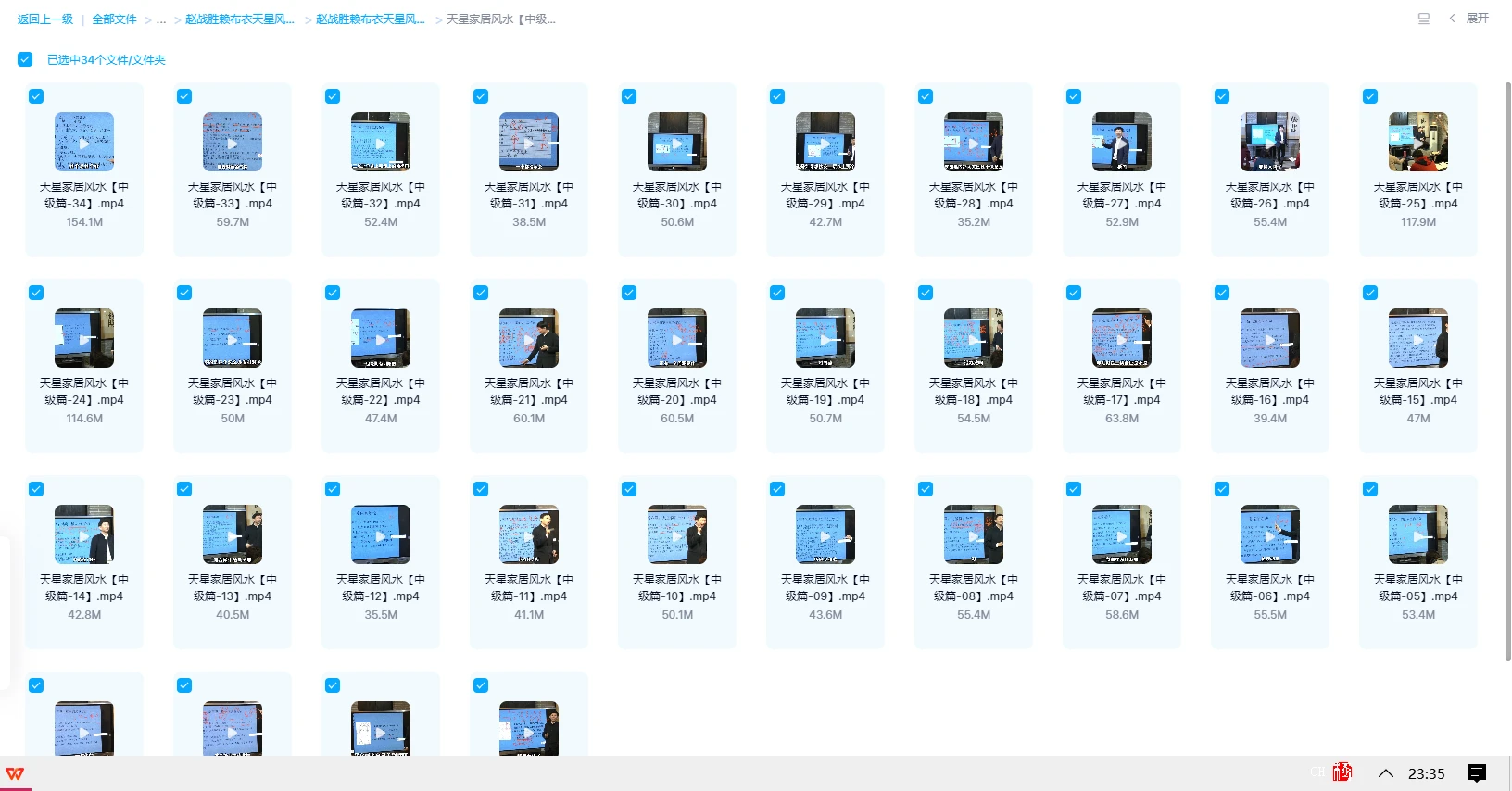
Task: Click 返回上一级 link
Action: pyautogui.click(x=44, y=19)
